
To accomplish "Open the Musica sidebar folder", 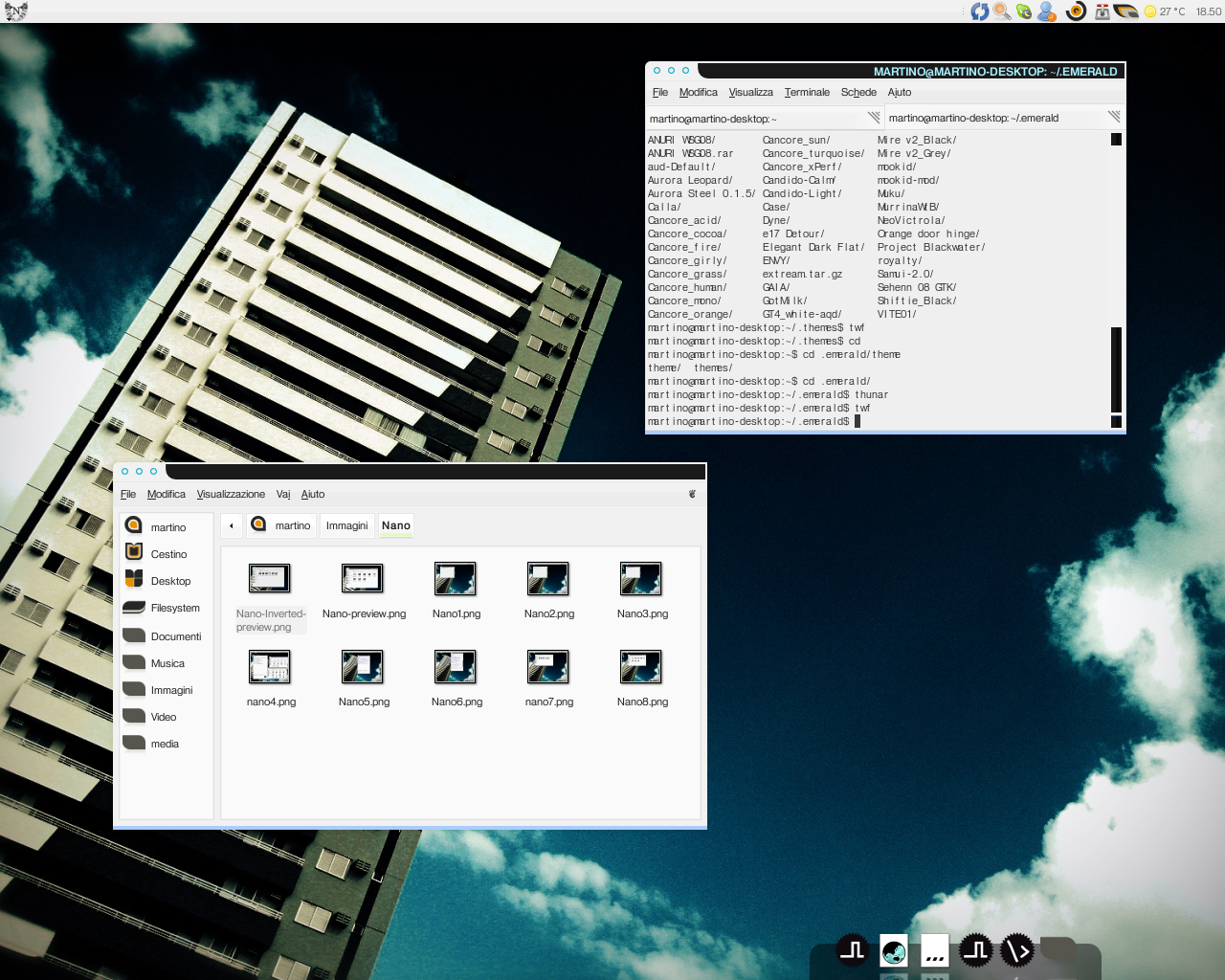I will (x=167, y=662).
